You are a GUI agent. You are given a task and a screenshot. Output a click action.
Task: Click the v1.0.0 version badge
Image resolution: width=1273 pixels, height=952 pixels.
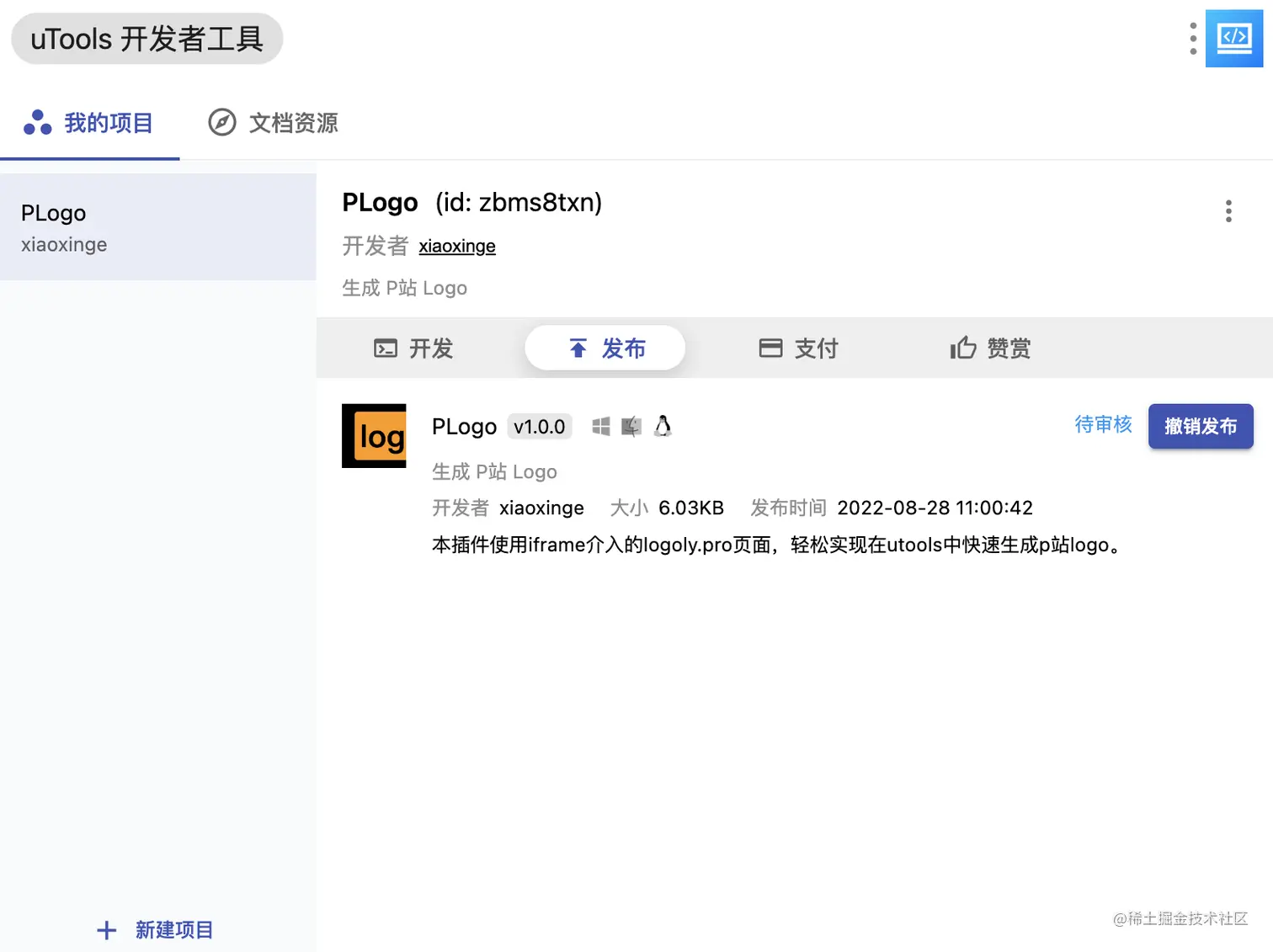click(540, 427)
